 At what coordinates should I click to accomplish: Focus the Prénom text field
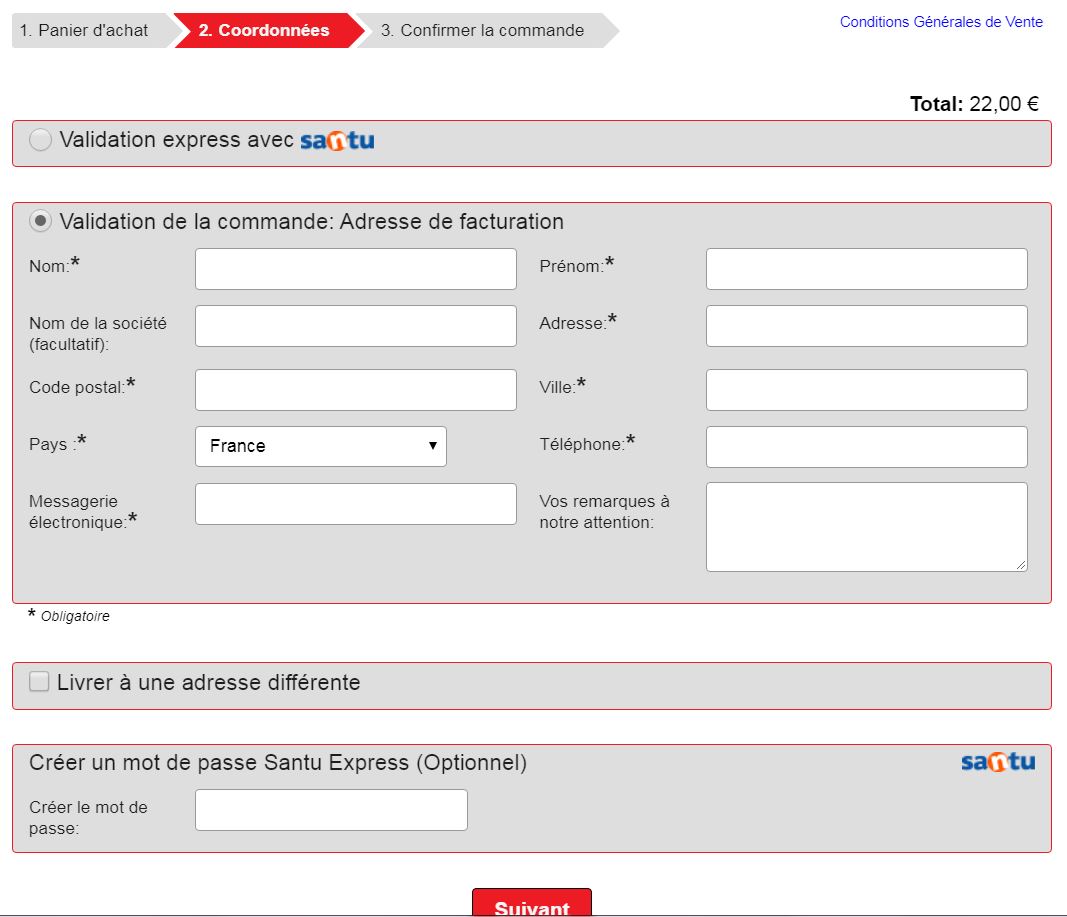pyautogui.click(x=866, y=269)
